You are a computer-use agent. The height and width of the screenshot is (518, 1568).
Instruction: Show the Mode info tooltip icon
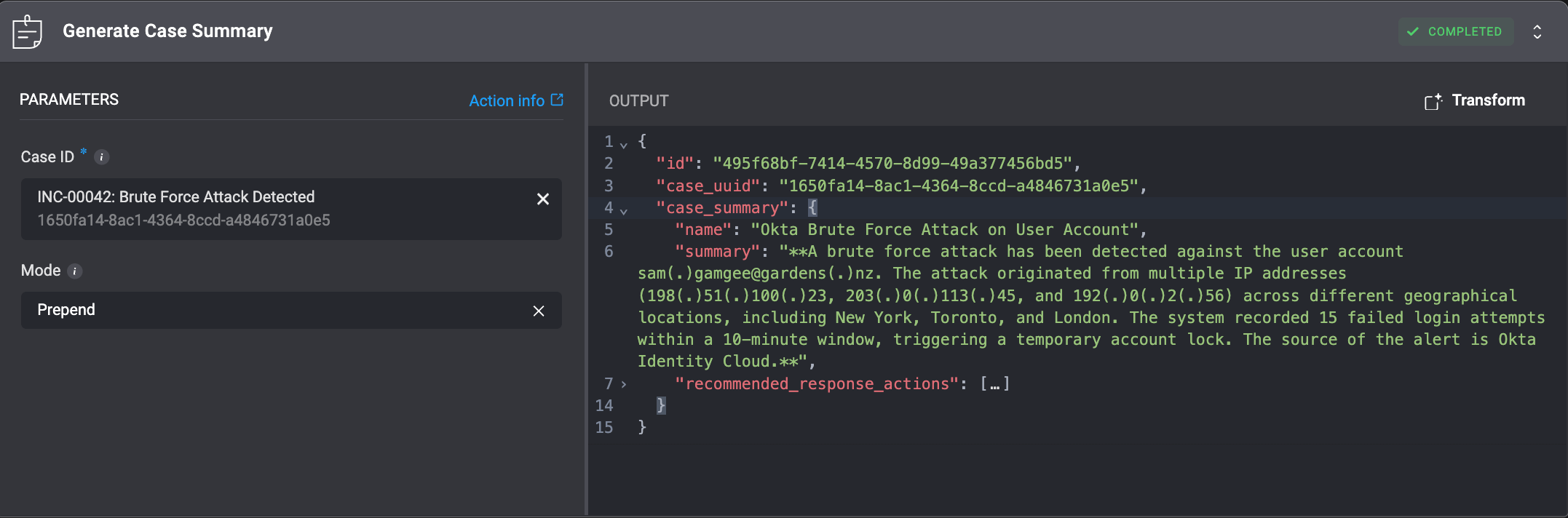click(x=75, y=271)
